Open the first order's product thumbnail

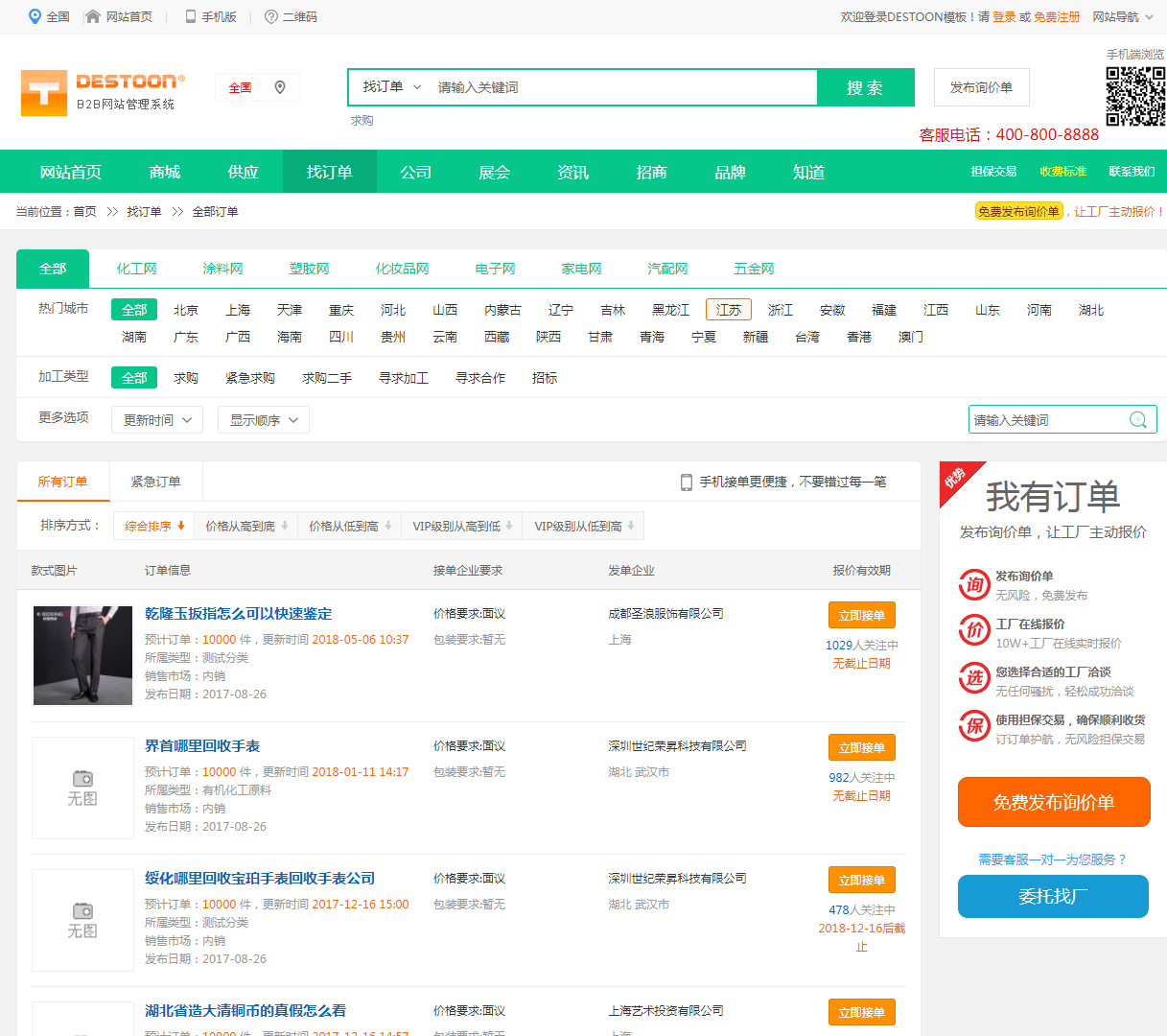(x=82, y=655)
